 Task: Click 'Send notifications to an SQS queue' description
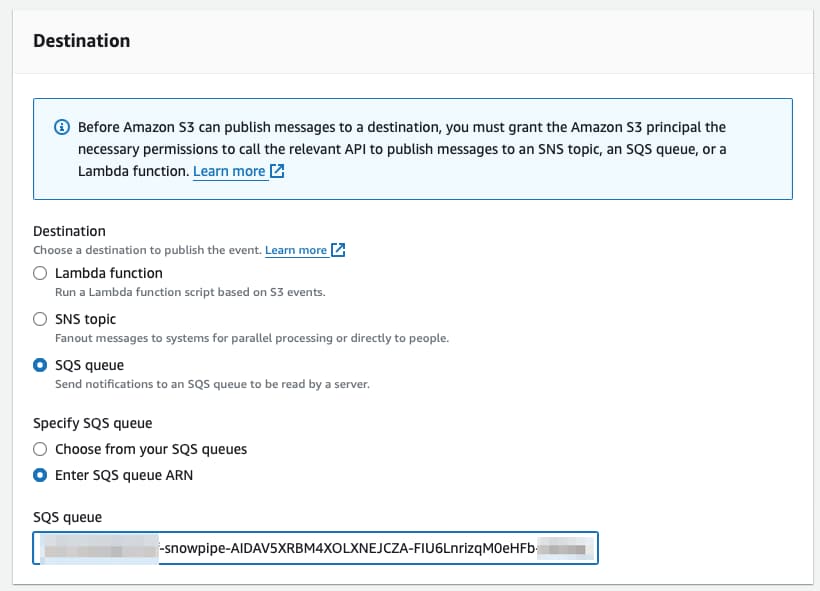pos(212,384)
